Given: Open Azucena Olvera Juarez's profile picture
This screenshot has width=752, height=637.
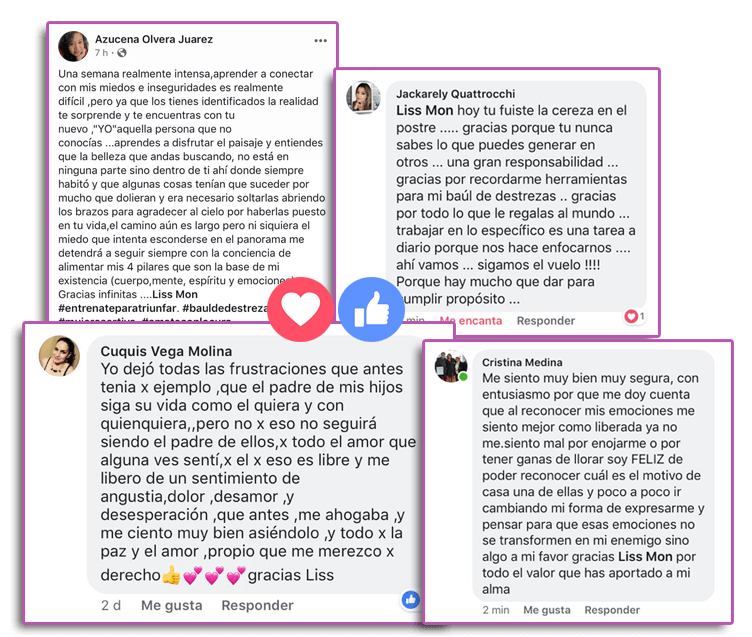Looking at the screenshot, I should pyautogui.click(x=73, y=46).
